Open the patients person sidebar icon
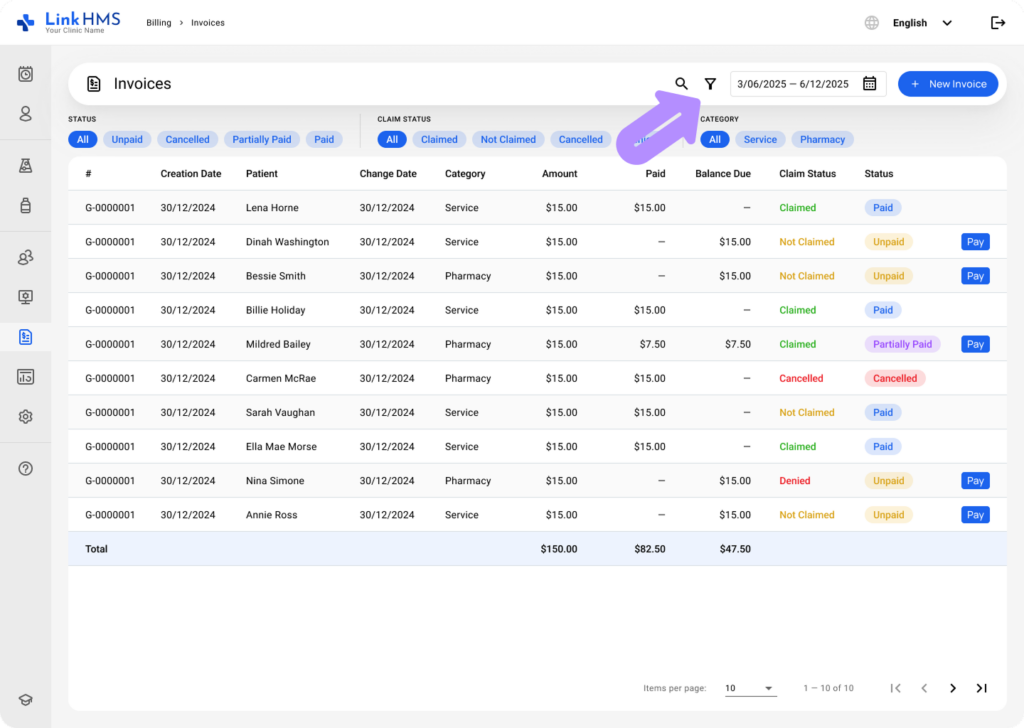This screenshot has width=1024, height=728. click(25, 114)
